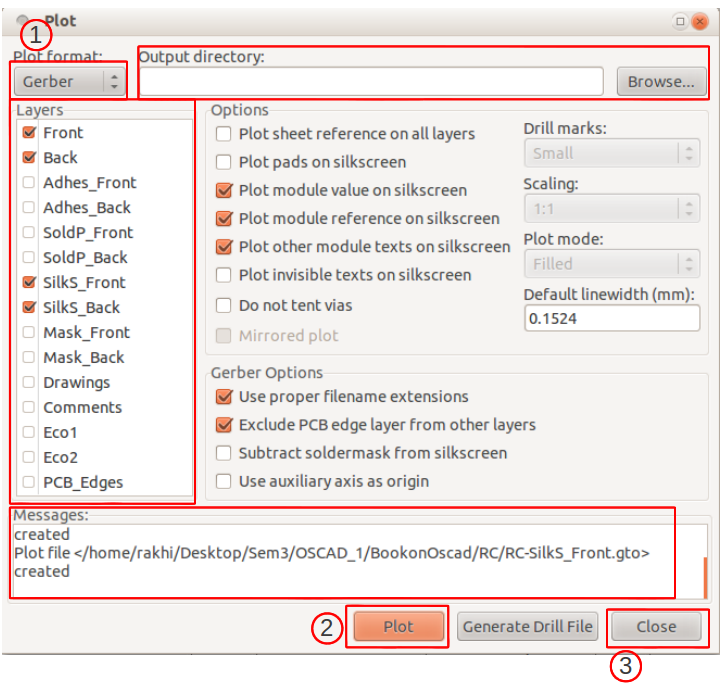
Task: Click the Browse... button
Action: (x=661, y=82)
